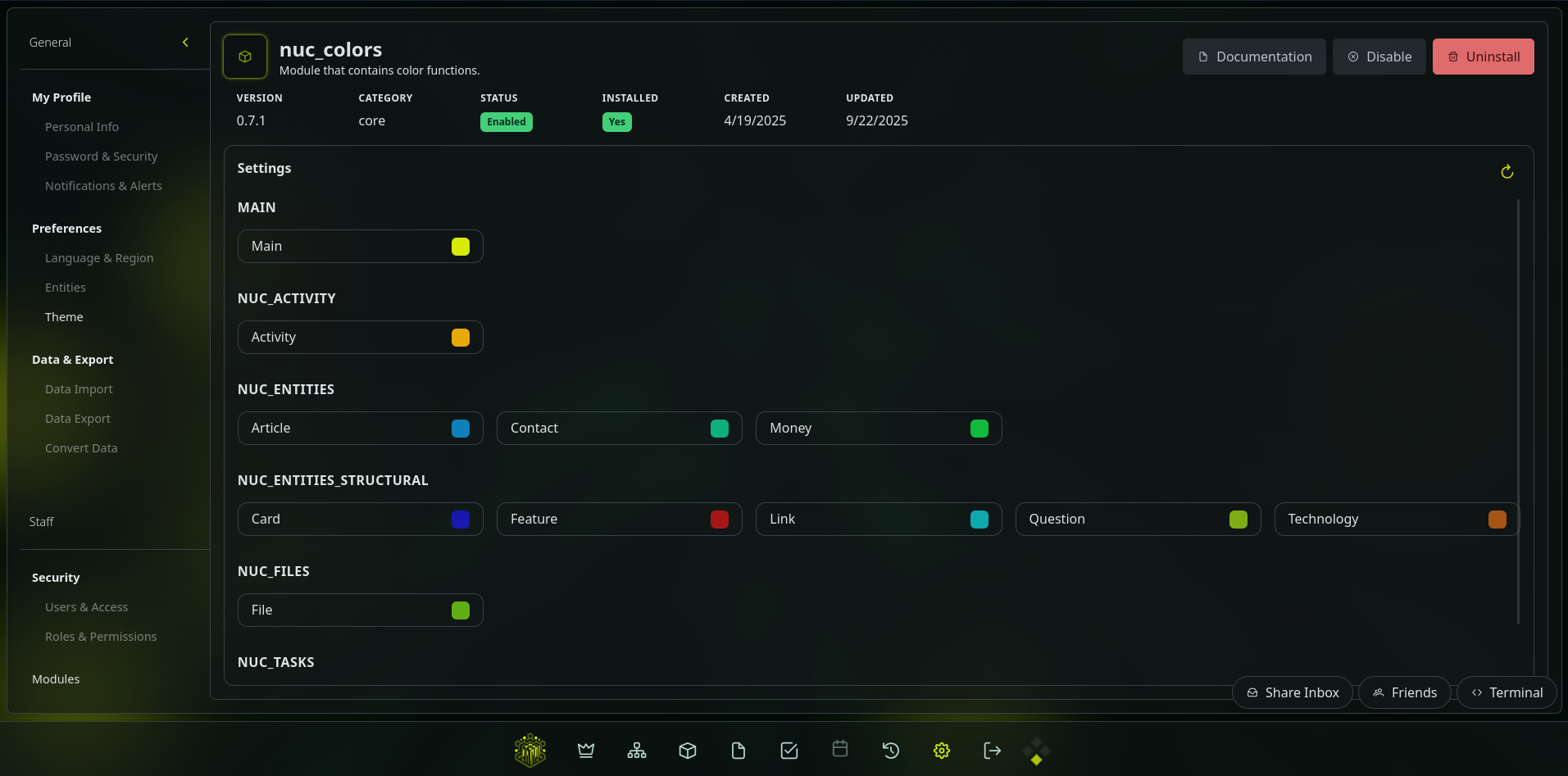Uninstall the nuc_colors module
Image resolution: width=1568 pixels, height=776 pixels.
(1483, 57)
